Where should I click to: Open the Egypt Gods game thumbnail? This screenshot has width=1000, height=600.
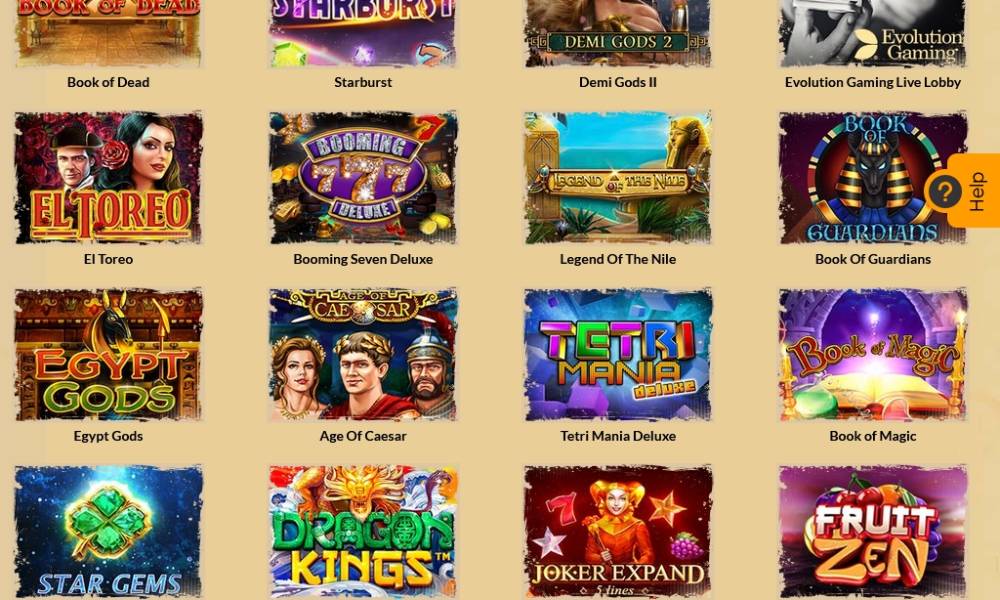click(x=108, y=355)
